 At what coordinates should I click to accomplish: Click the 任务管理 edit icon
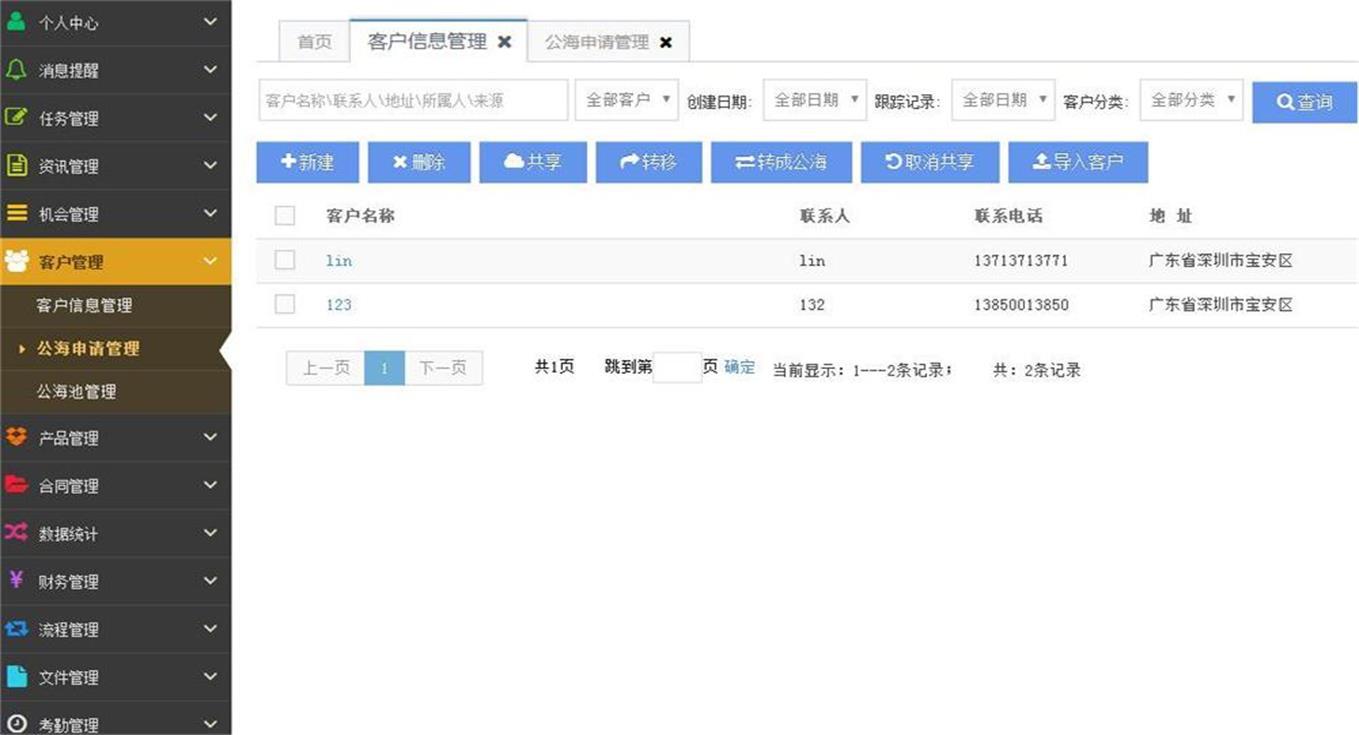(x=16, y=117)
